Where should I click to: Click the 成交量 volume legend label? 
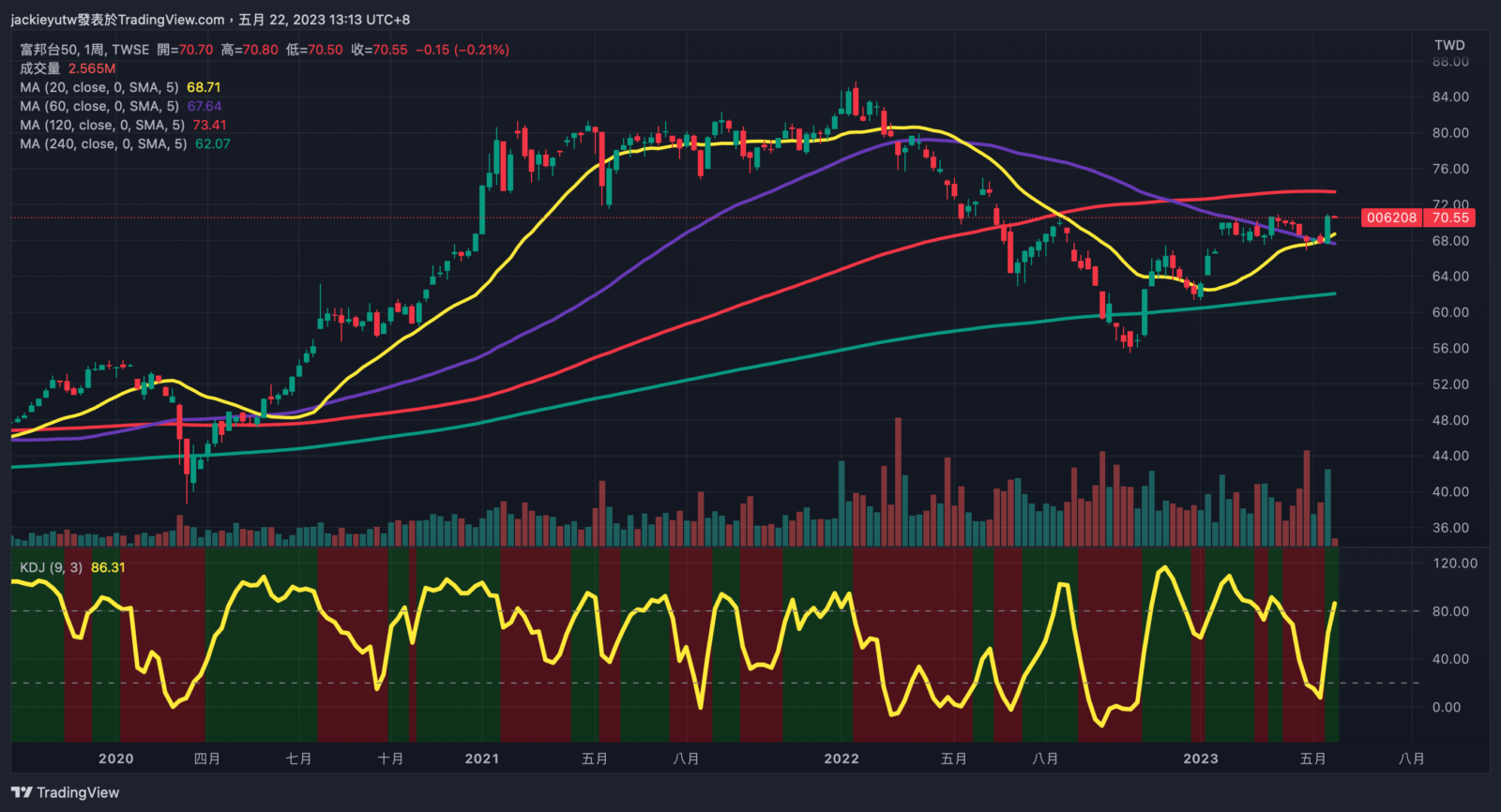(40, 68)
